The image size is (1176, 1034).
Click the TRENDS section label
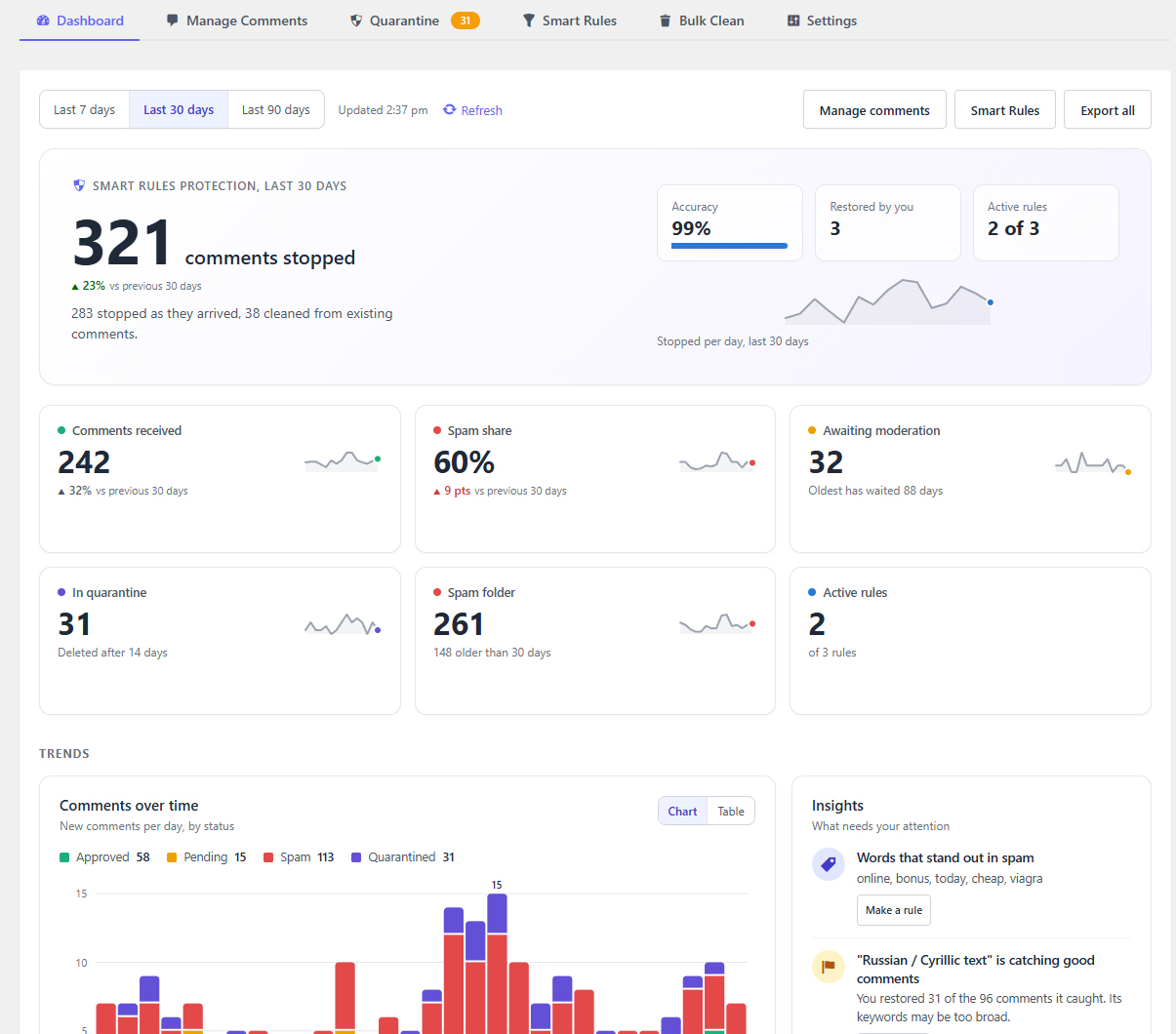pyautogui.click(x=64, y=754)
